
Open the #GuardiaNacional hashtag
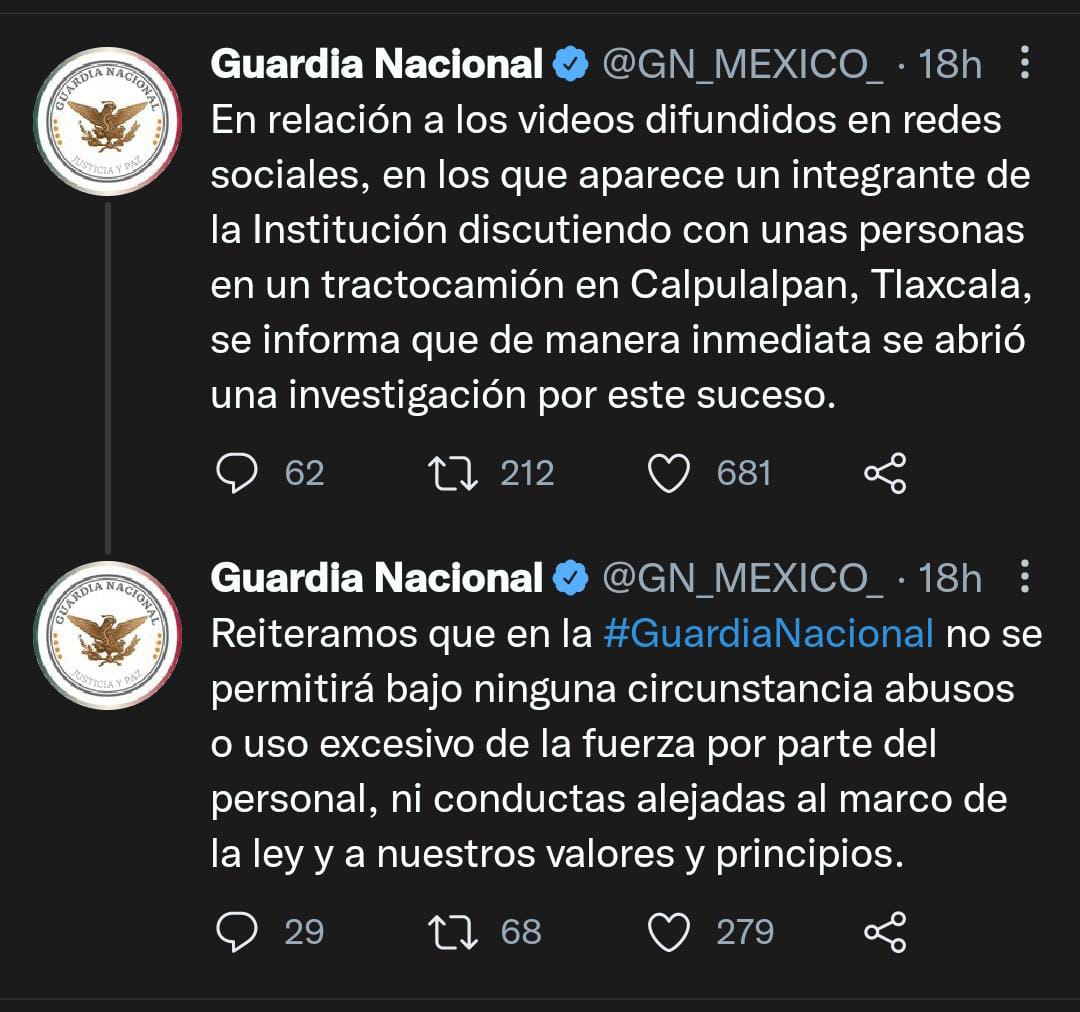click(770, 632)
